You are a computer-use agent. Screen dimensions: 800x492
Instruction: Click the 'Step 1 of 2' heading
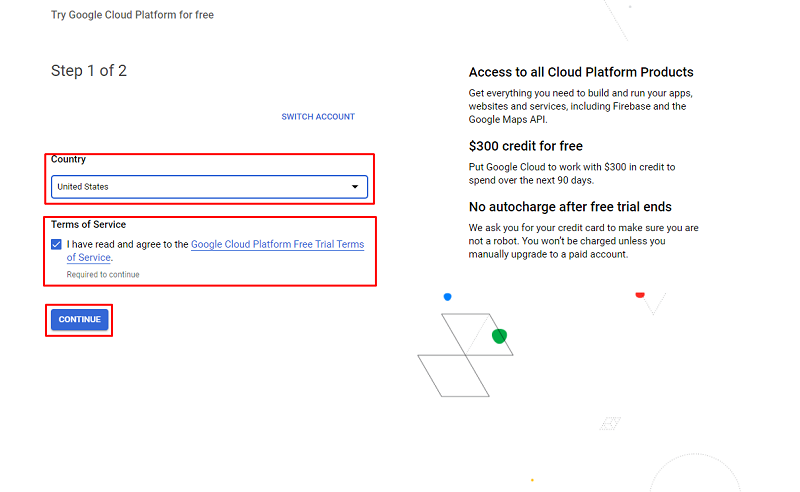(x=89, y=71)
